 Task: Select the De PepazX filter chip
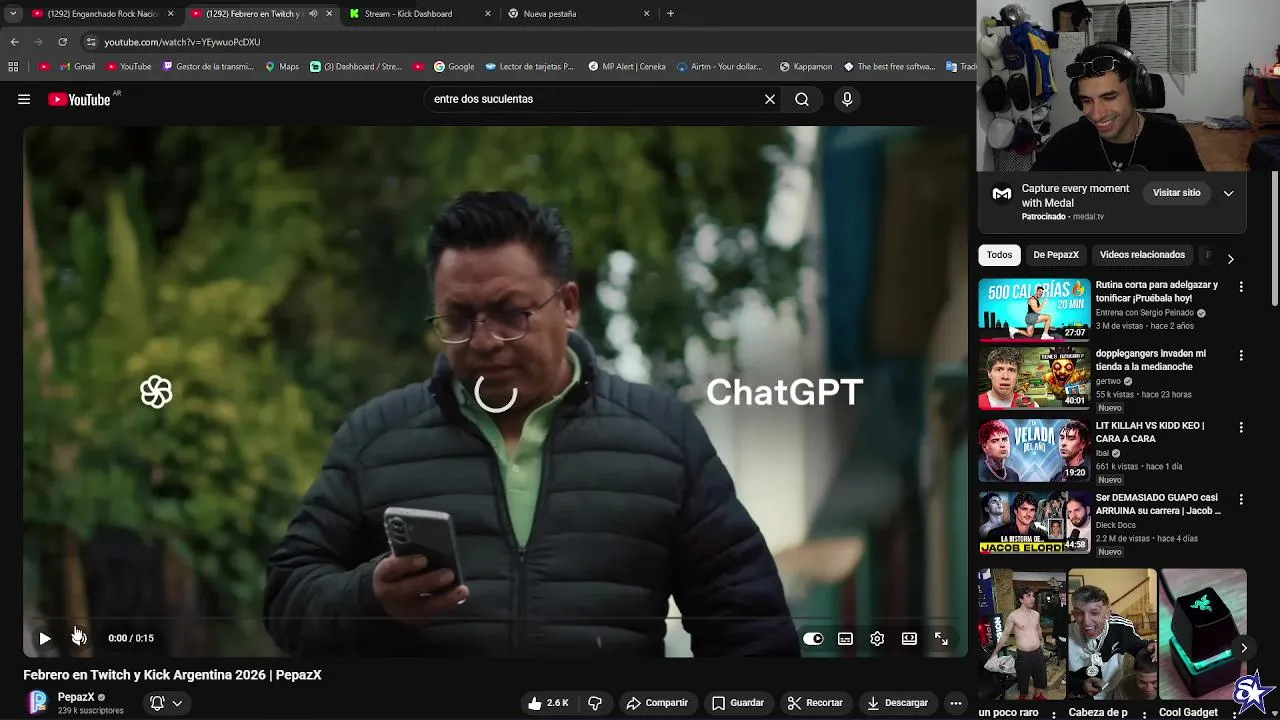(x=1056, y=255)
